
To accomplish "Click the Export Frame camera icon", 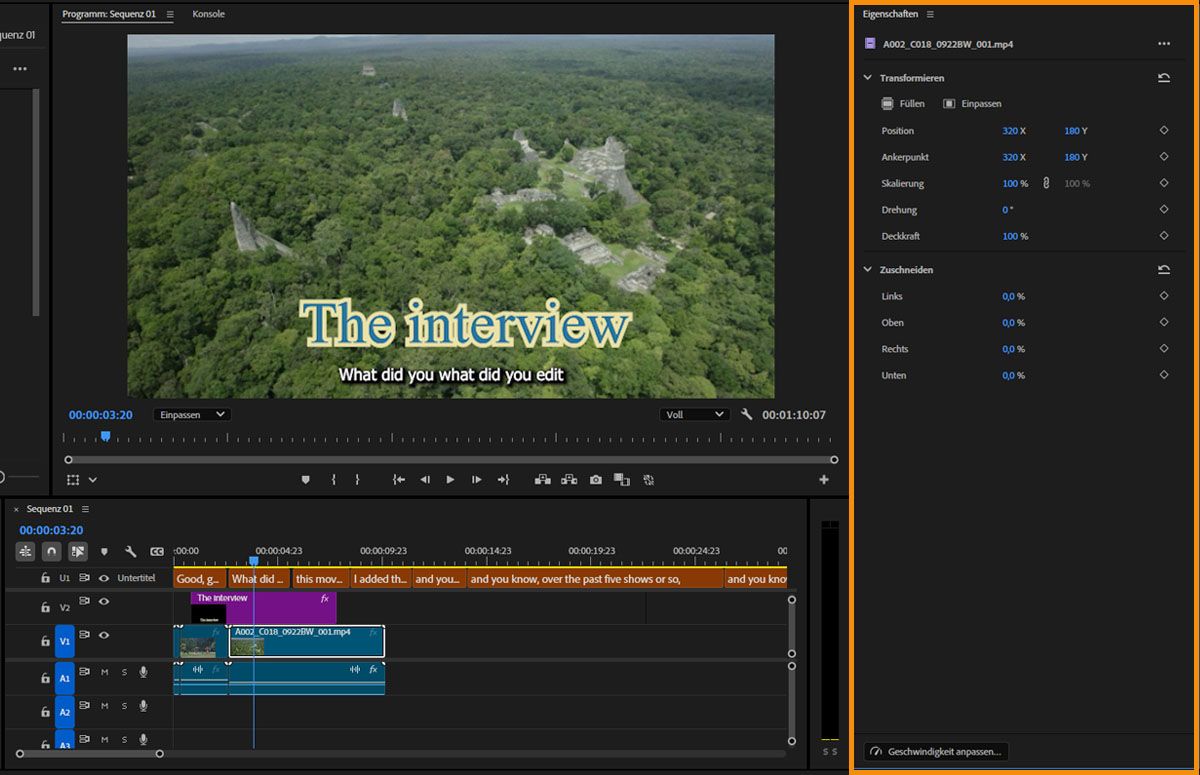I will click(596, 480).
